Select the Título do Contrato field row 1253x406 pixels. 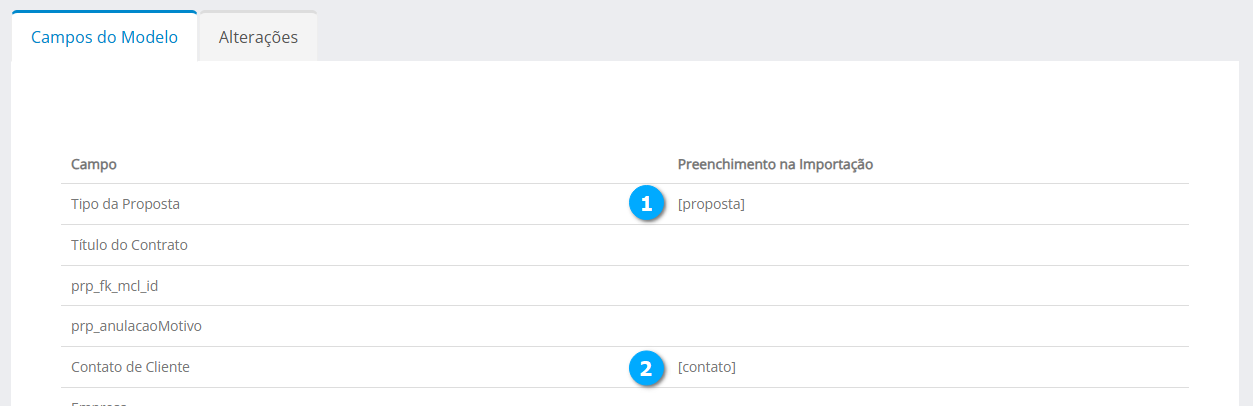click(x=129, y=245)
